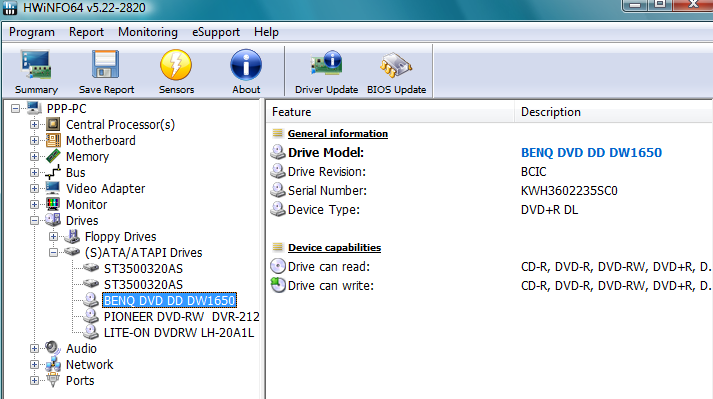Click the Drive Revision value BCIC
Image resolution: width=713 pixels, height=399 pixels.
tap(533, 172)
